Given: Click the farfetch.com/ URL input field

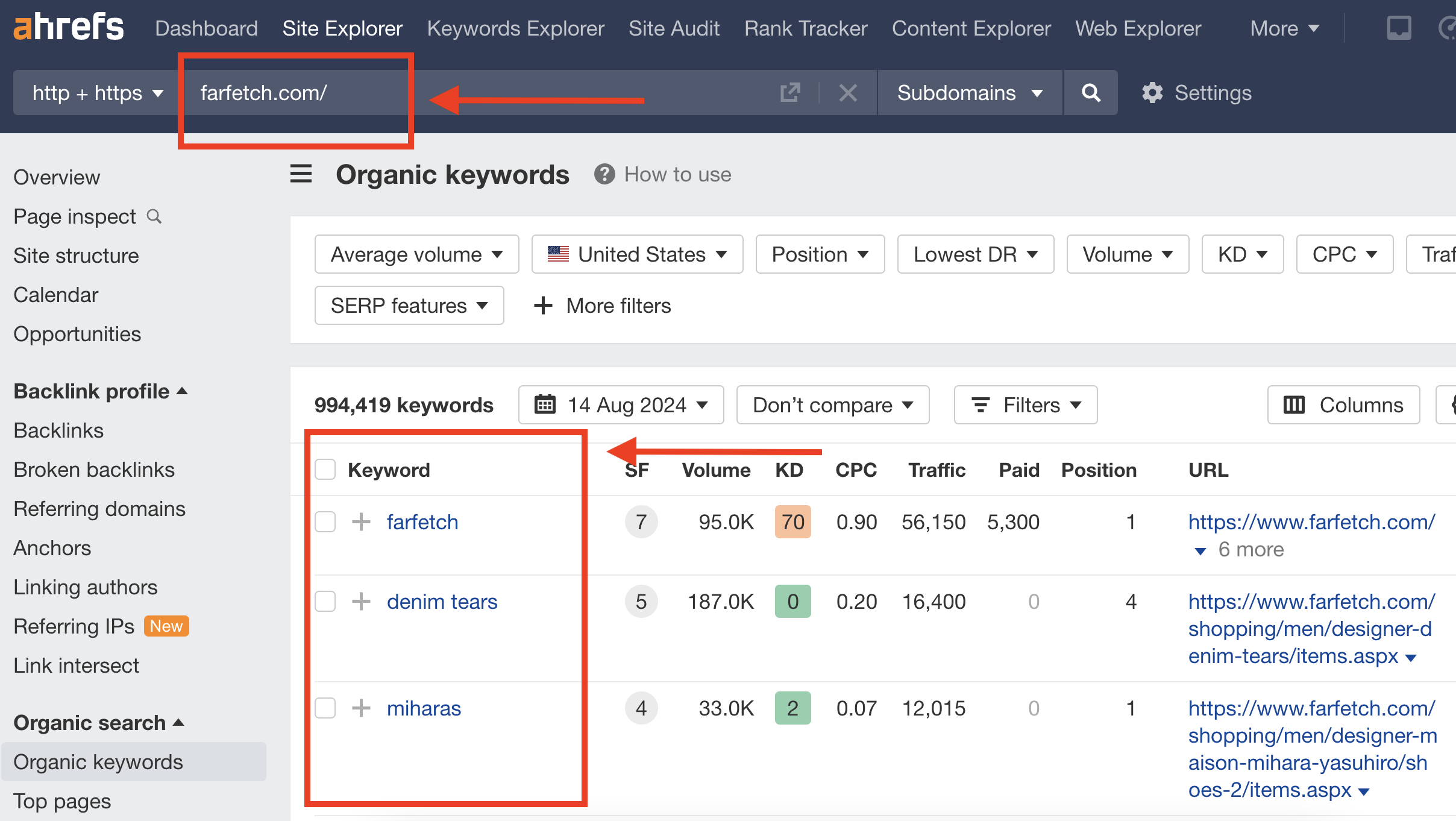Looking at the screenshot, I should [x=476, y=93].
